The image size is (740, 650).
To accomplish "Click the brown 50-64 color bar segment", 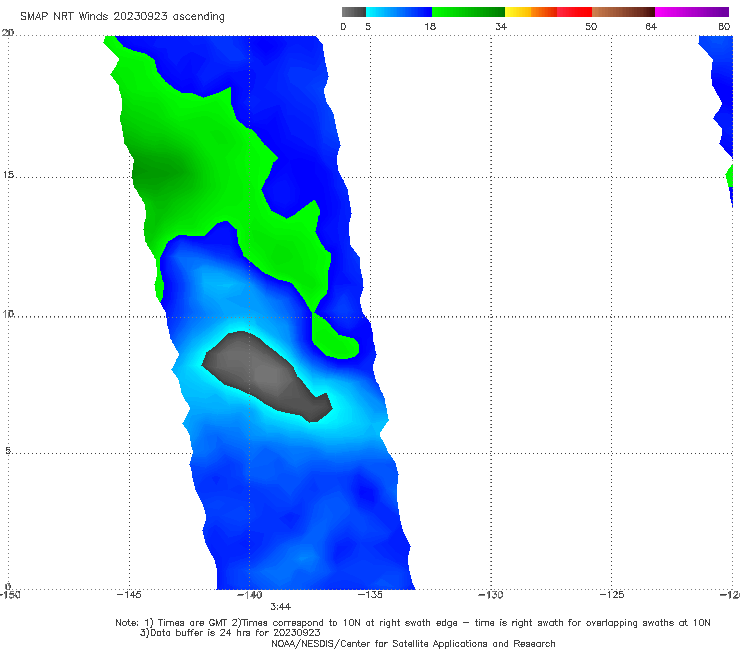I will [623, 12].
